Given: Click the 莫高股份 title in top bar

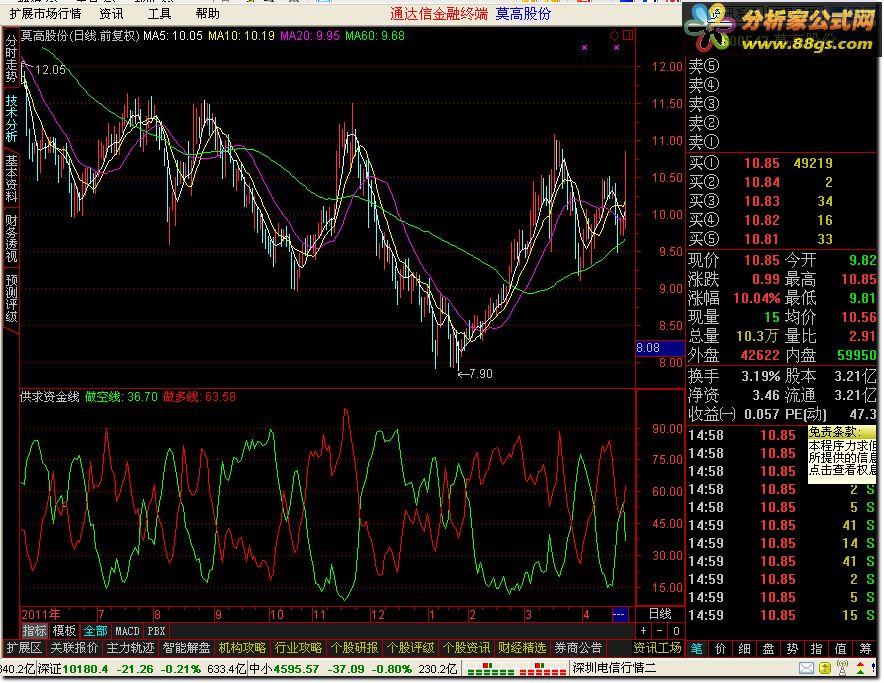Looking at the screenshot, I should pos(523,14).
